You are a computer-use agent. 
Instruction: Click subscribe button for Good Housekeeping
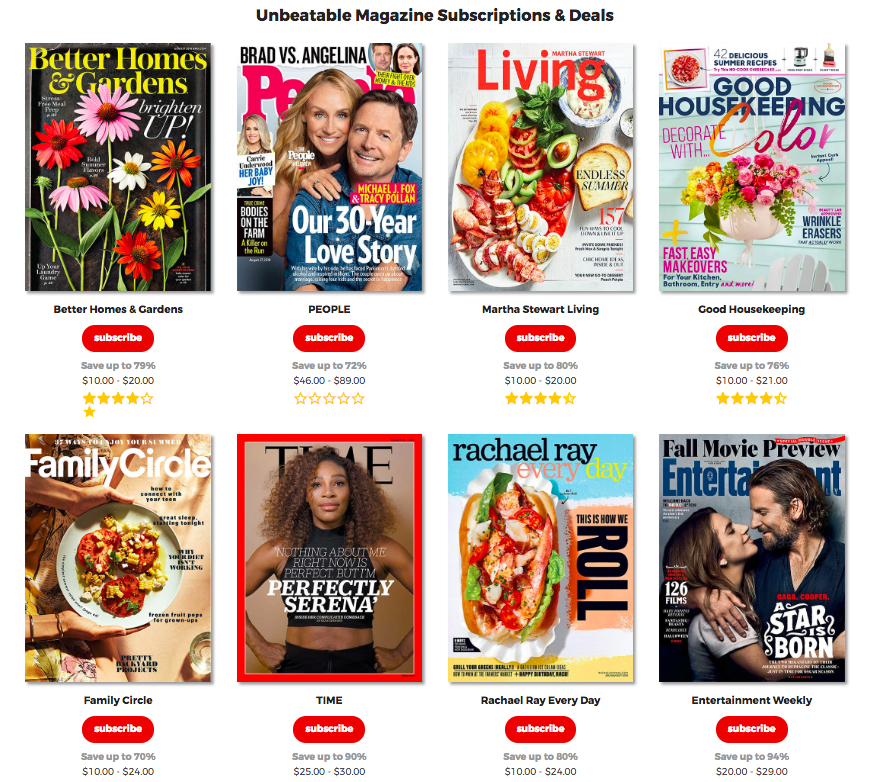pyautogui.click(x=752, y=338)
